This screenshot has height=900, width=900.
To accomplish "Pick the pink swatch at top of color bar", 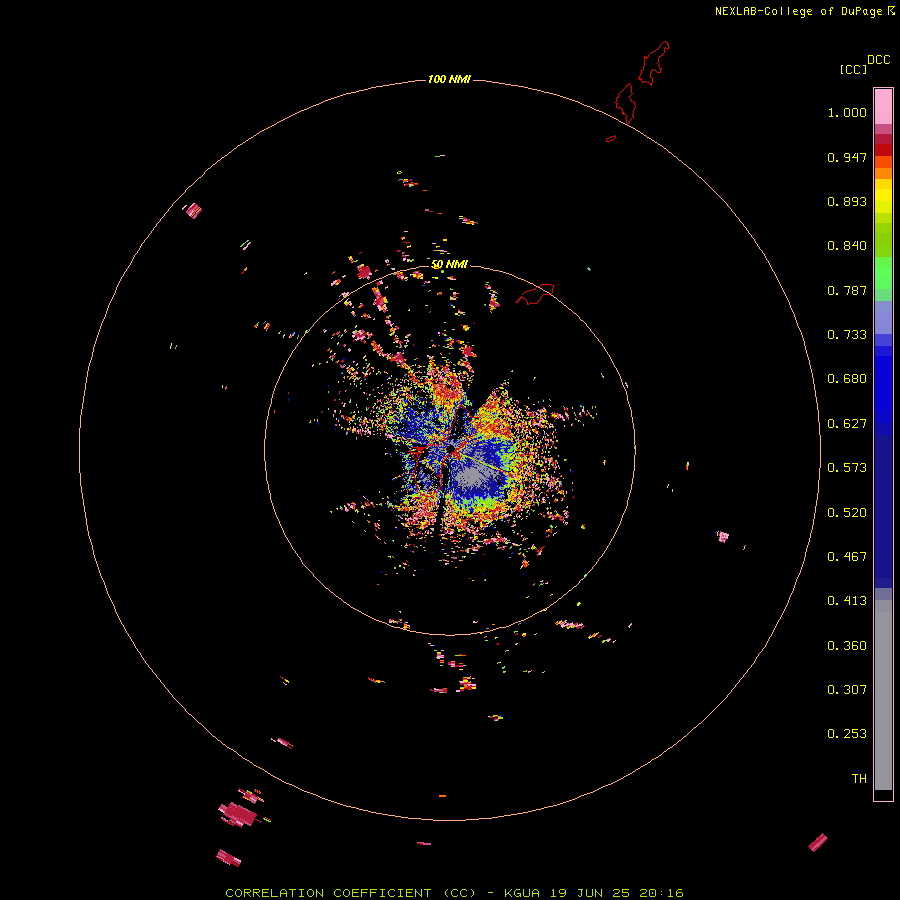I will [x=883, y=107].
